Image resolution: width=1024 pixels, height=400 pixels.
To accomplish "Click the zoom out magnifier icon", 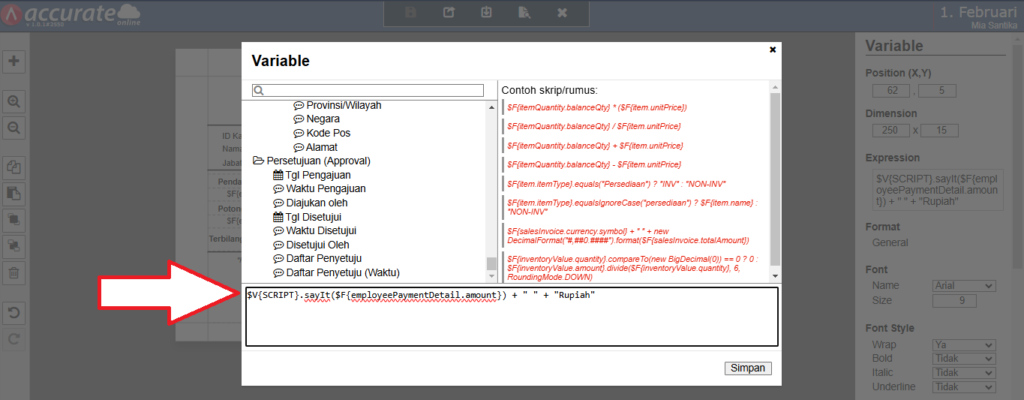I will [x=15, y=128].
